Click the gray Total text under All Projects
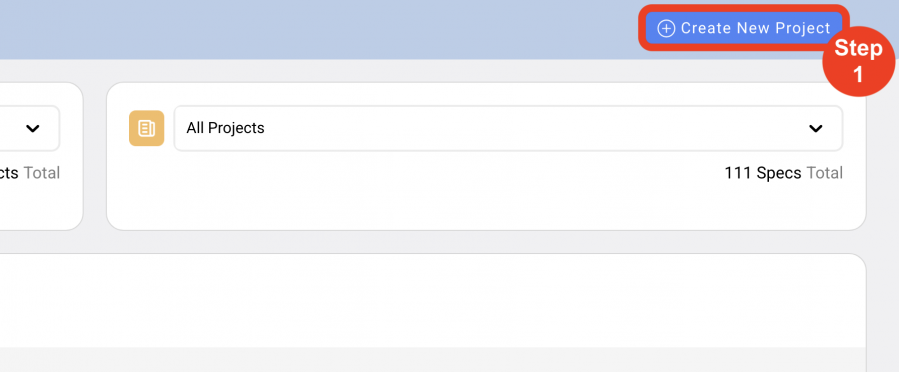The image size is (899, 372). click(x=824, y=173)
